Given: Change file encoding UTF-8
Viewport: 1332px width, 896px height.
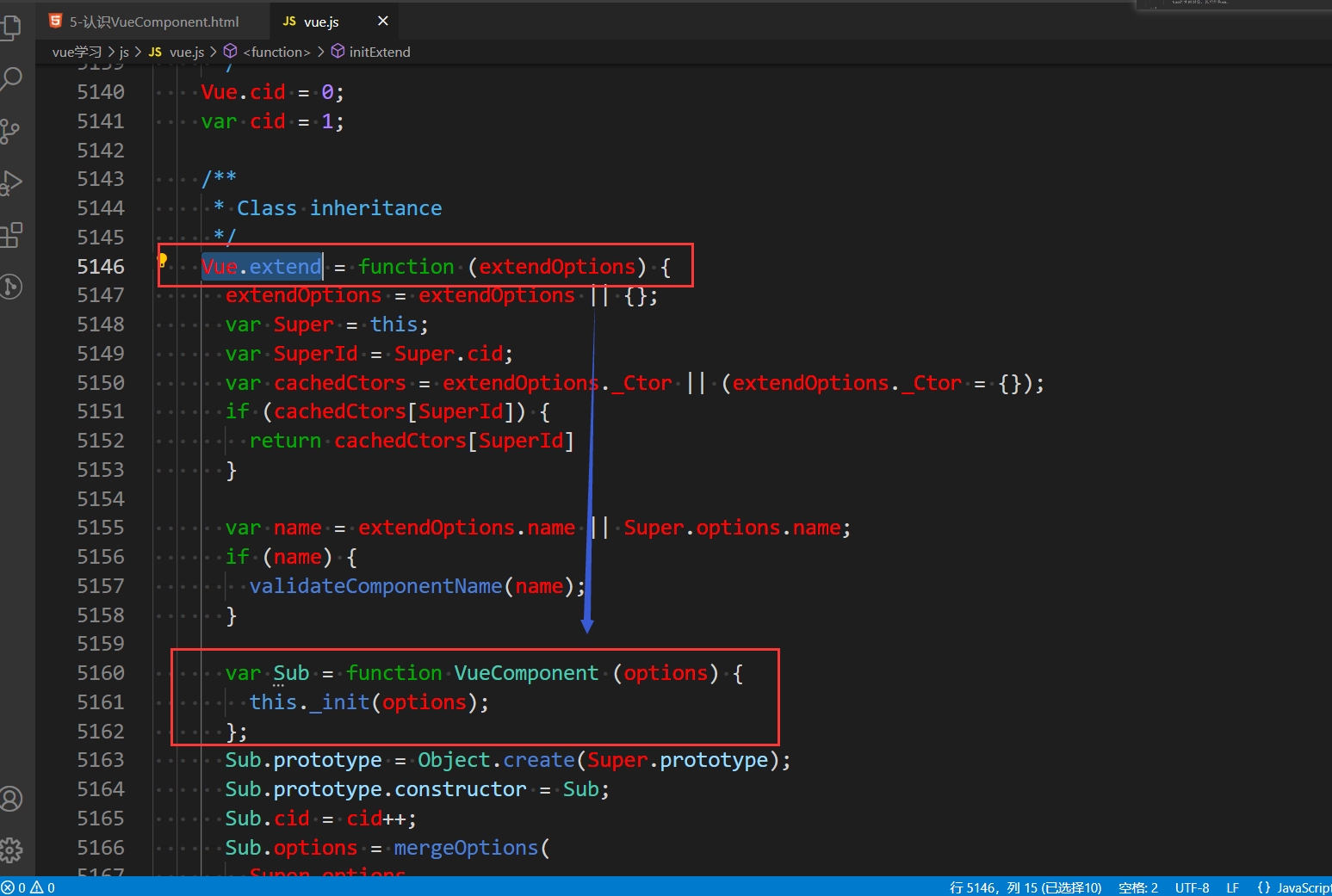Looking at the screenshot, I should [1193, 887].
